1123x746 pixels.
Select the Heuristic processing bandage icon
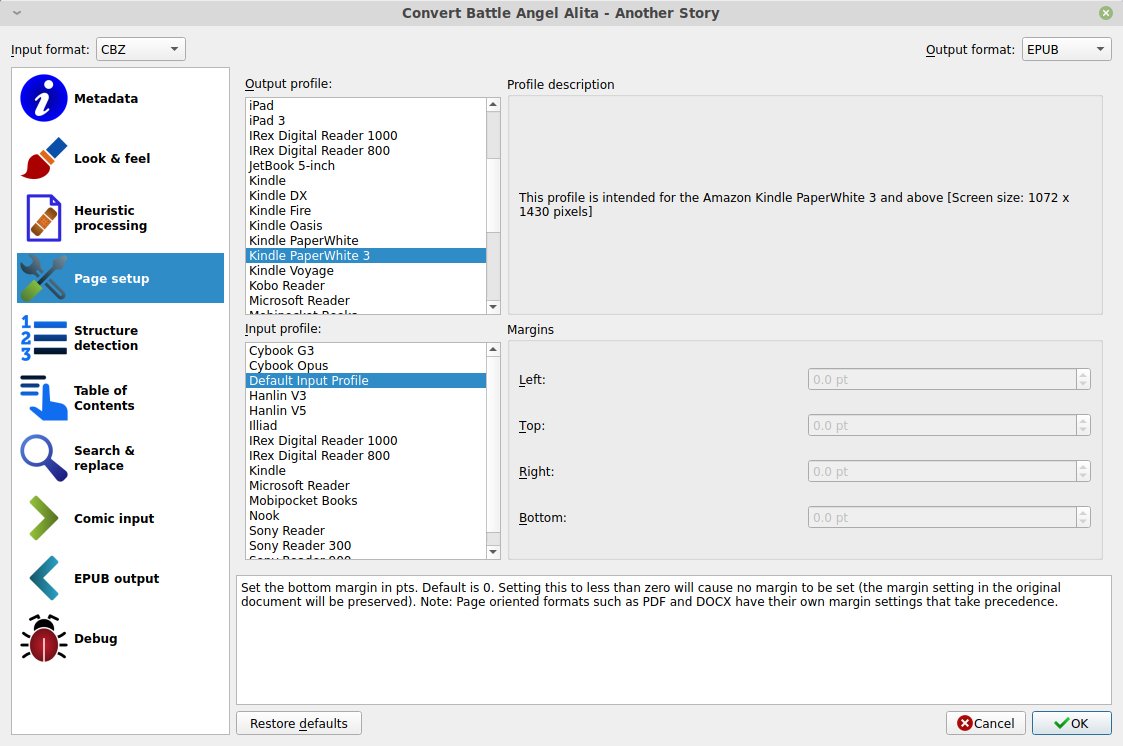coord(44,218)
